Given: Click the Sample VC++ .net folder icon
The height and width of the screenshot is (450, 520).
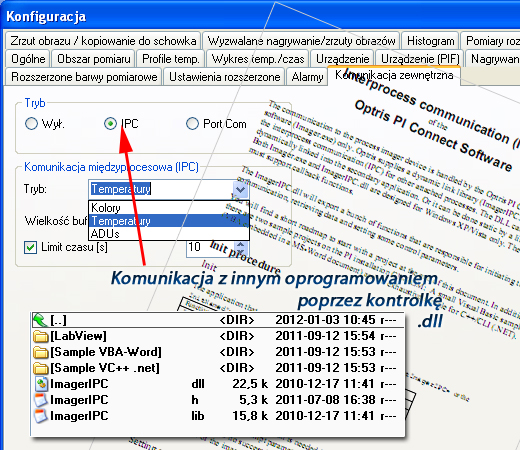Looking at the screenshot, I should [41, 368].
